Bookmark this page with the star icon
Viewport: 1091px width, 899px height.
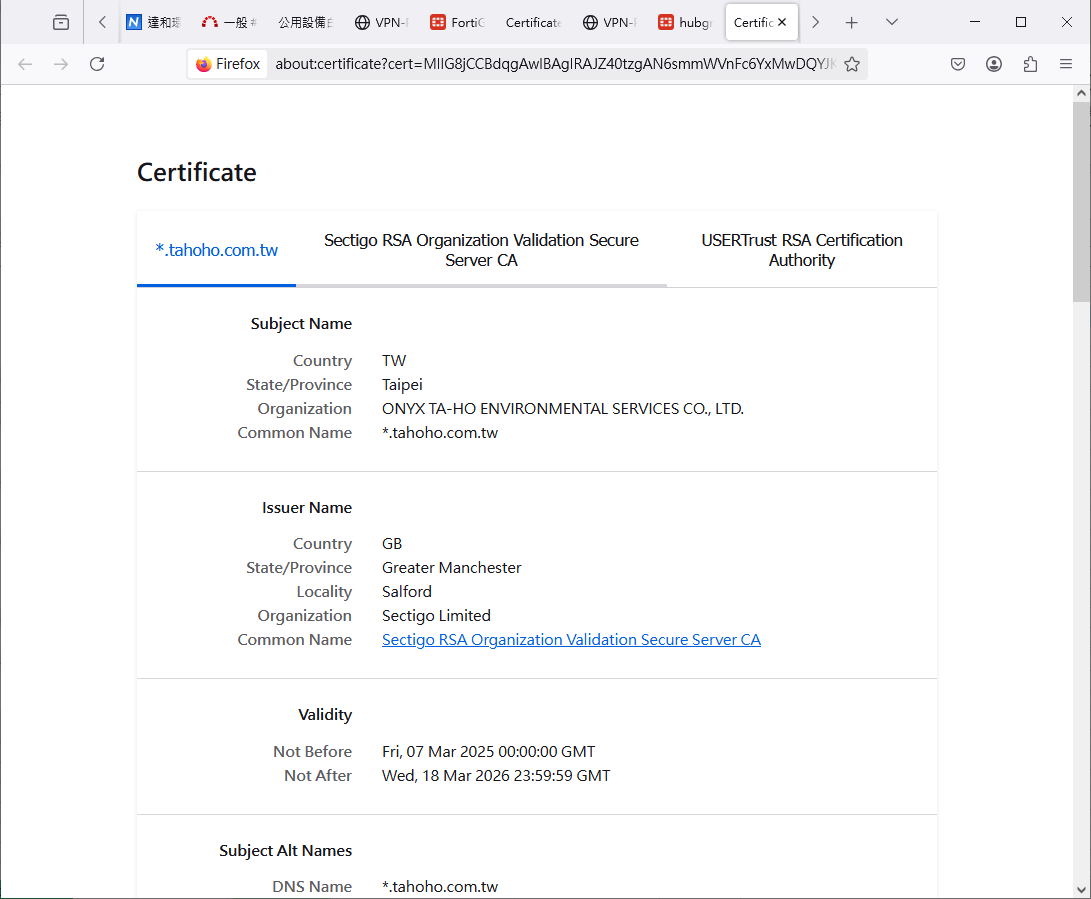852,64
